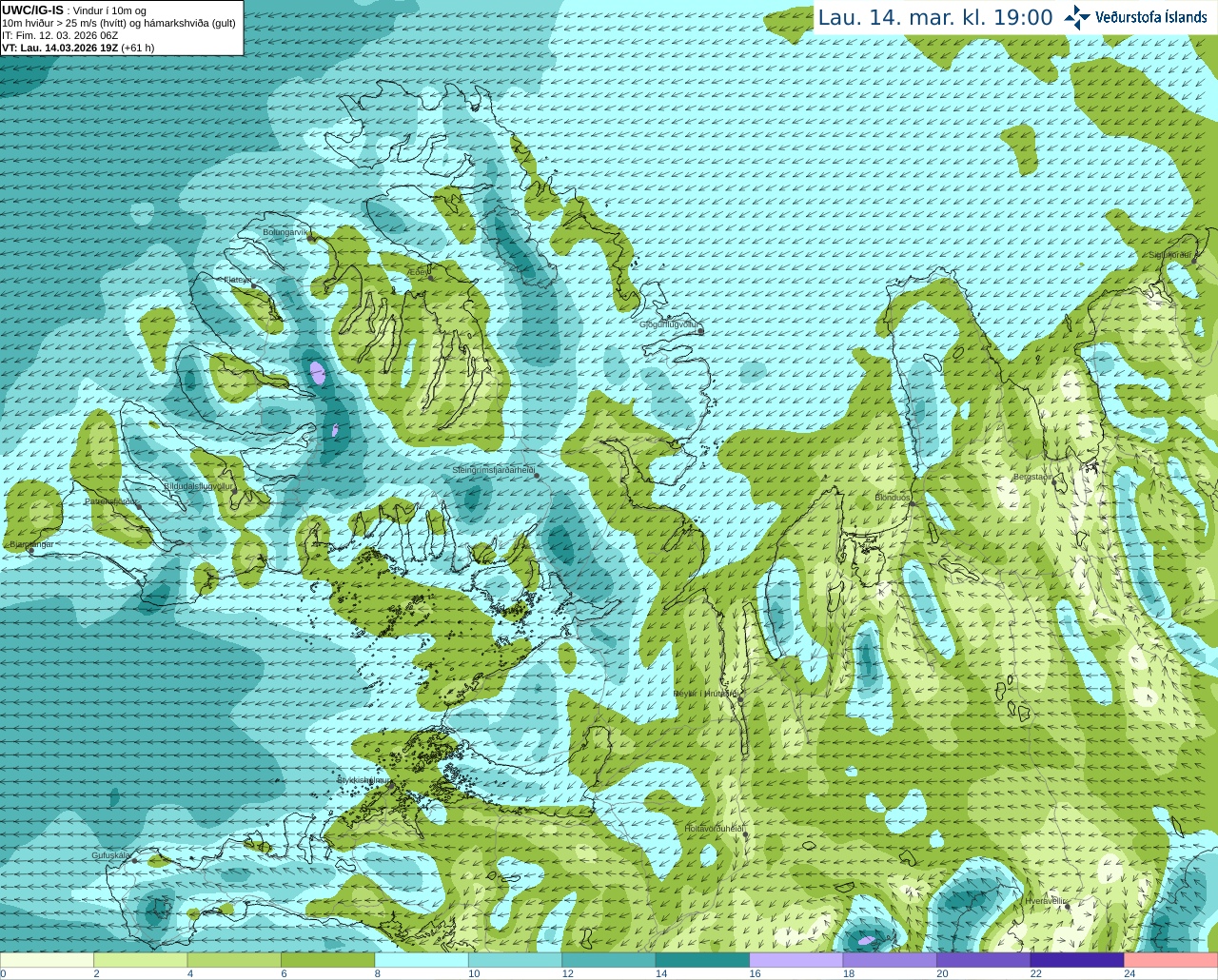Click the 12–14 m/s legend swatch

click(609, 960)
